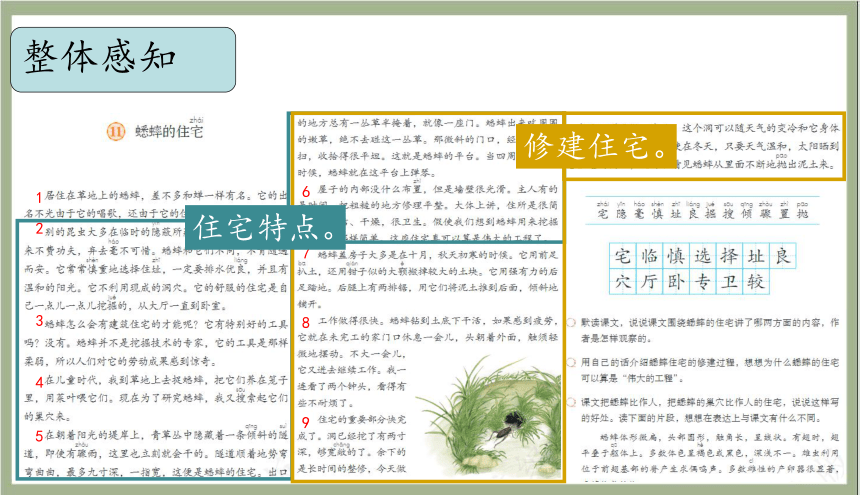Viewport: 860px width, 495px height.
Task: Select the 厅 cell in the writing grid
Action: click(649, 282)
